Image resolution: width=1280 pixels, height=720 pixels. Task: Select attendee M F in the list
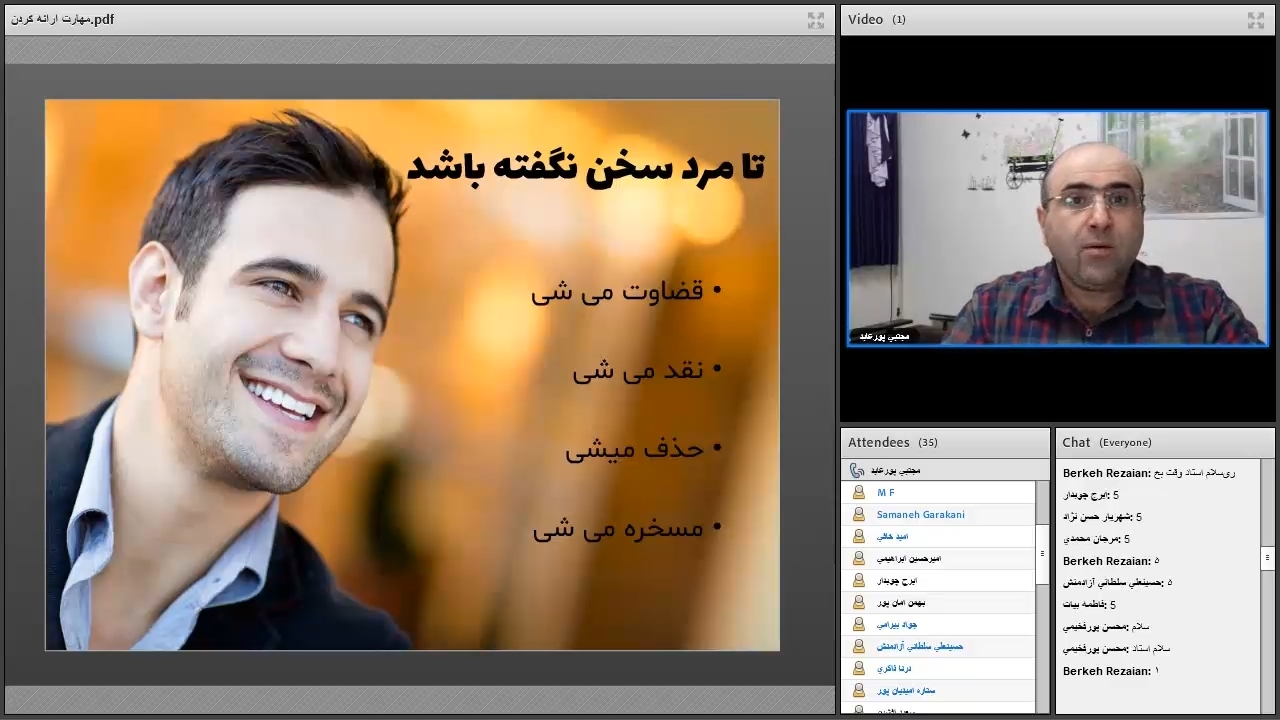click(886, 493)
